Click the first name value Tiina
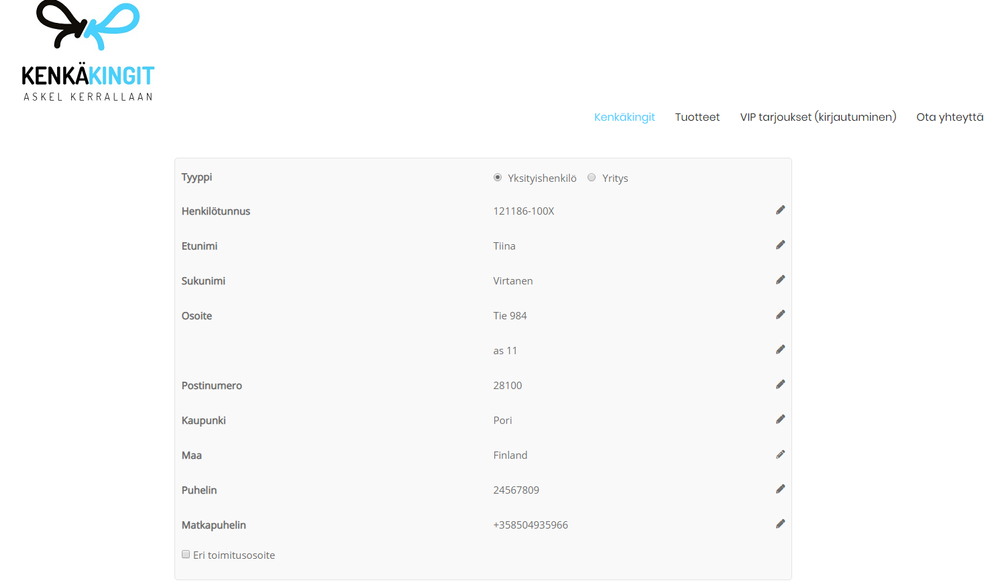The image size is (998, 587). [504, 246]
